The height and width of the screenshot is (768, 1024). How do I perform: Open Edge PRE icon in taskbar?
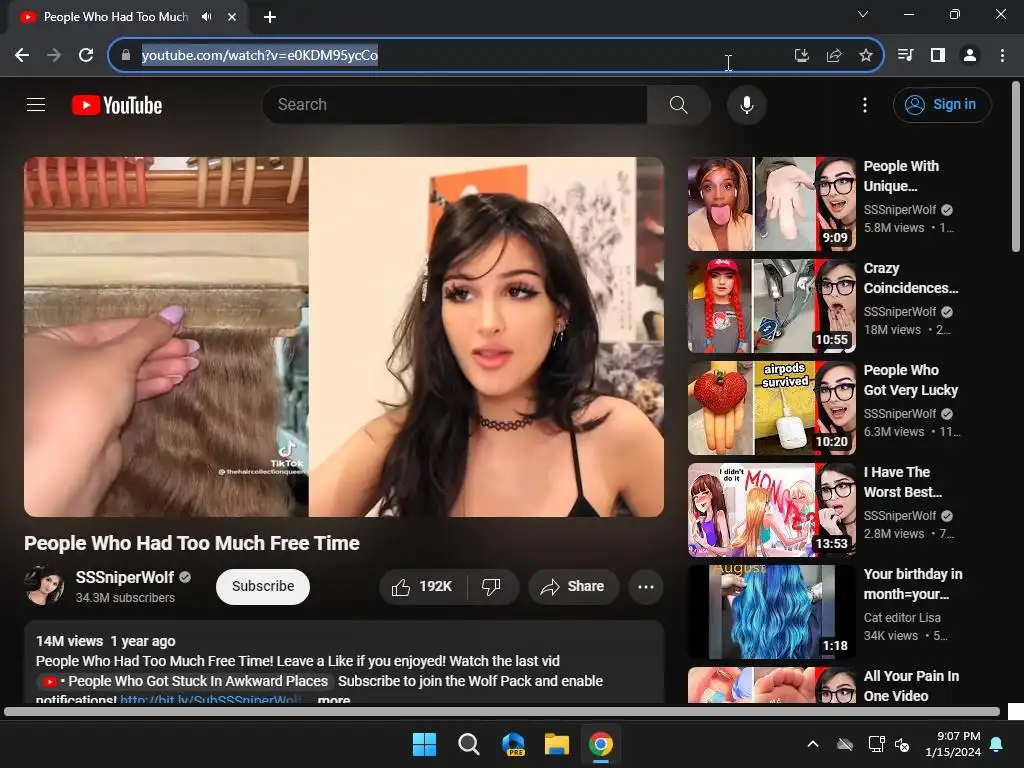tap(513, 744)
